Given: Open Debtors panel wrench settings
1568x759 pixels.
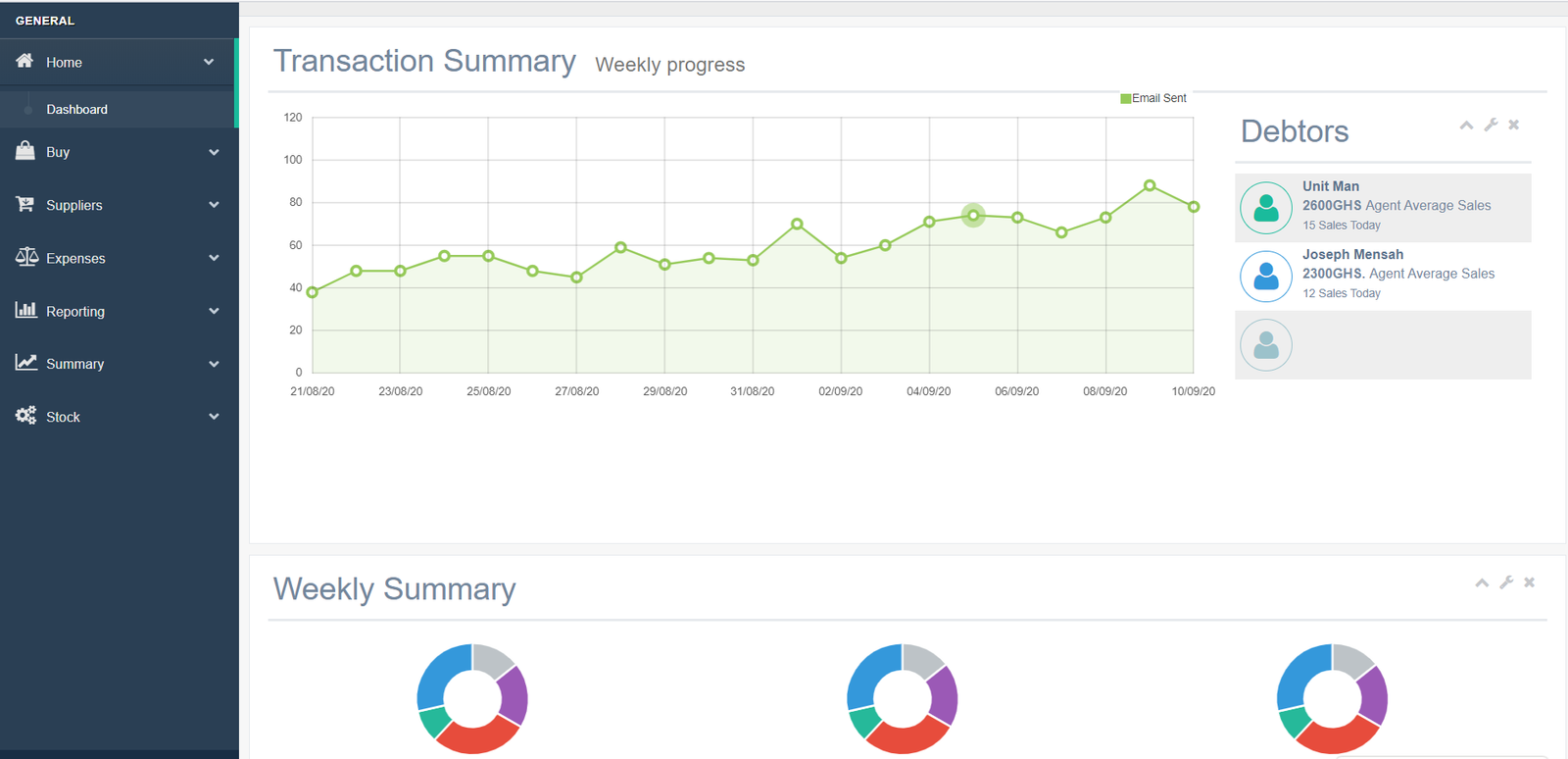Looking at the screenshot, I should (x=1491, y=125).
